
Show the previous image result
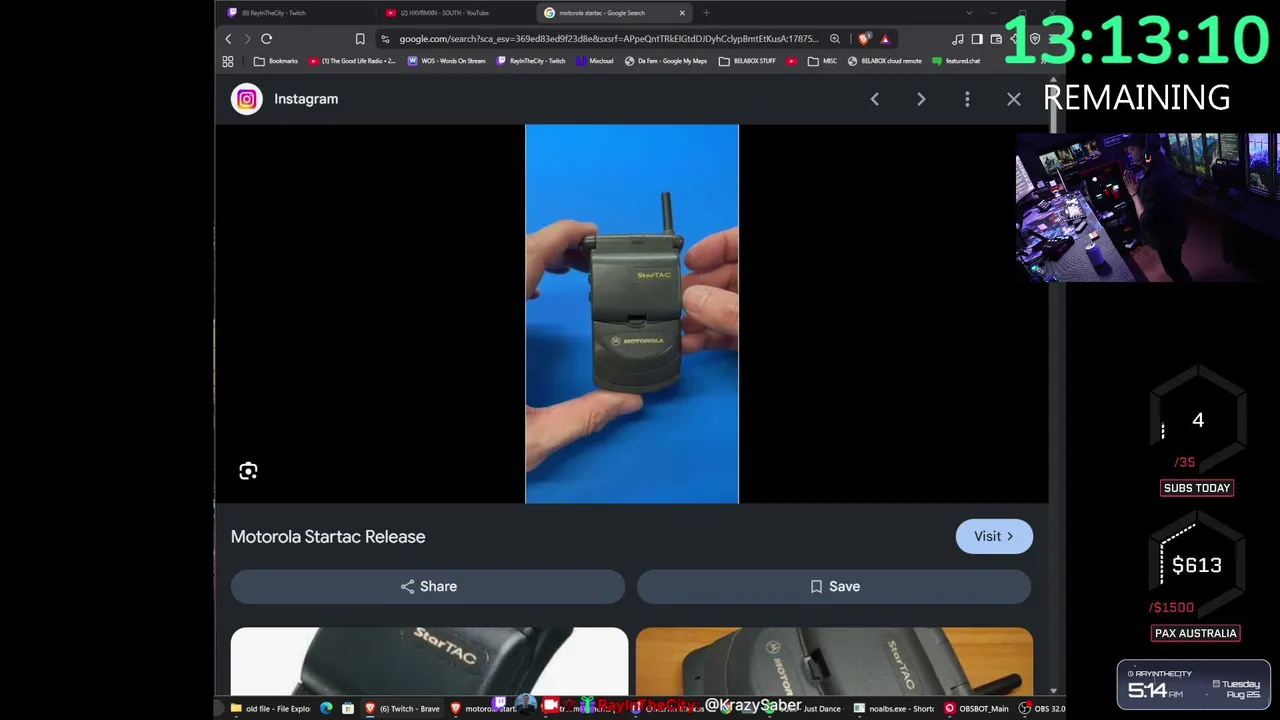pyautogui.click(x=875, y=99)
